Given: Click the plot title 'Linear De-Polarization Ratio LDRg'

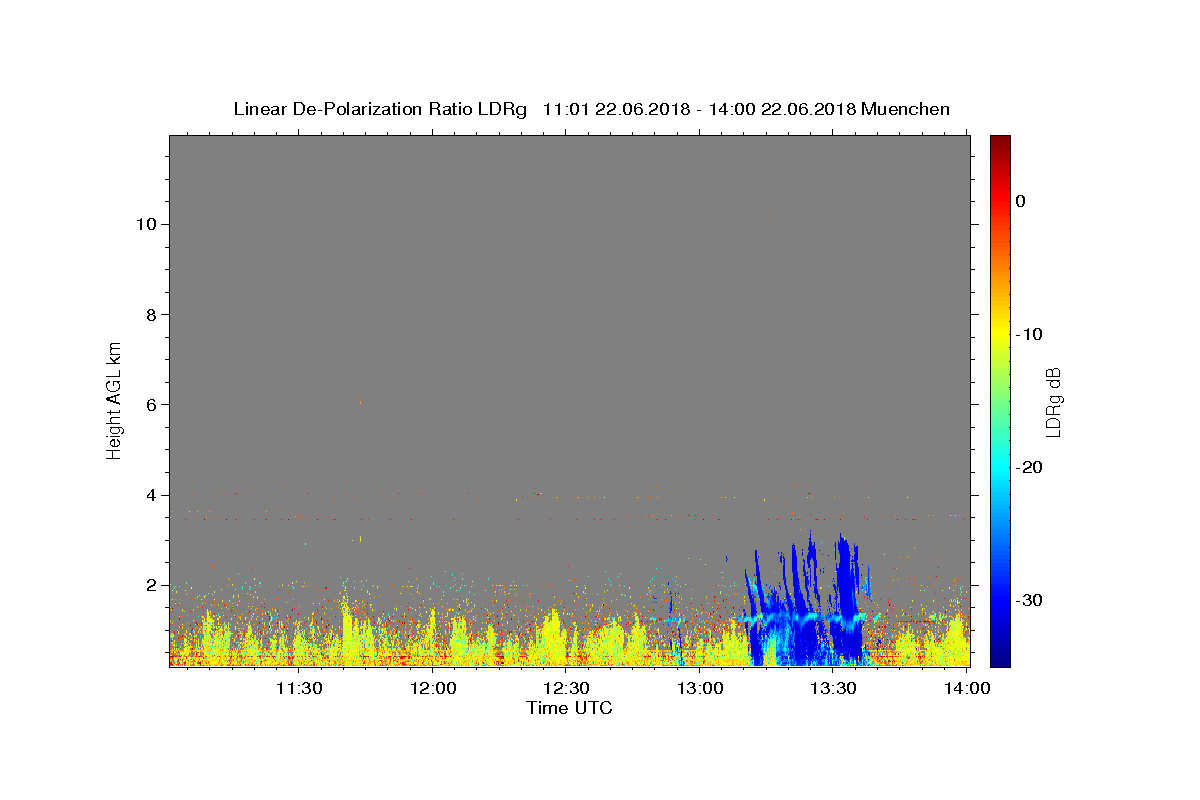Looking at the screenshot, I should [x=380, y=109].
